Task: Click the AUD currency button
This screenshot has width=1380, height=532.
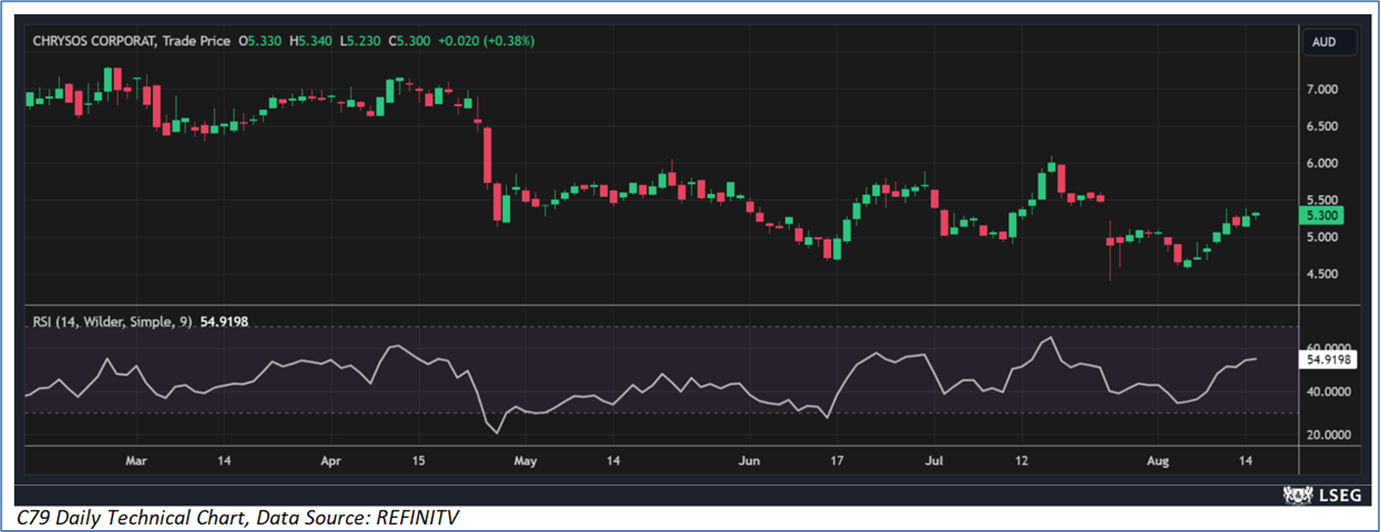Action: 1329,42
